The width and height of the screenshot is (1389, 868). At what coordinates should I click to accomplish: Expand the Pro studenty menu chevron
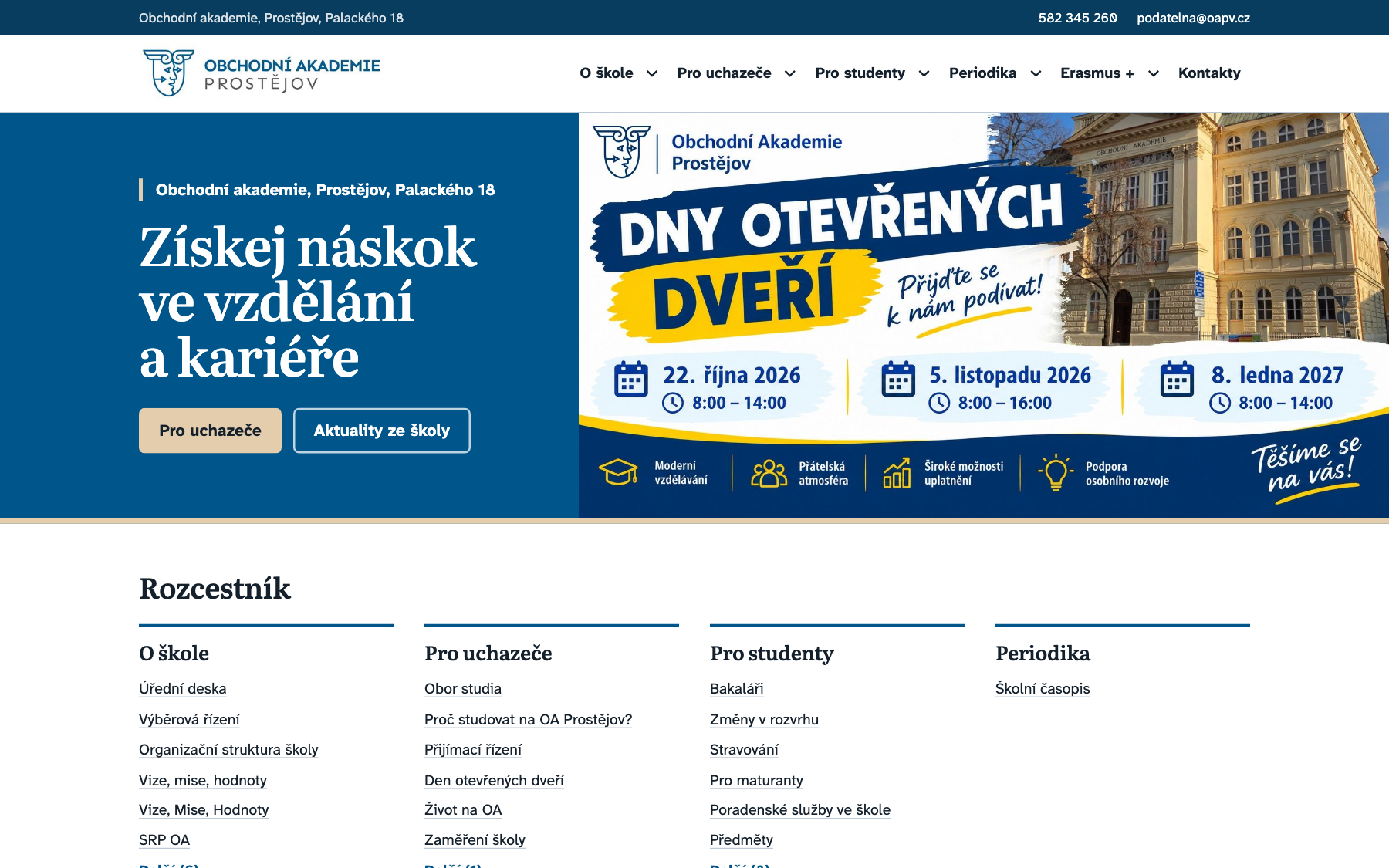point(924,73)
